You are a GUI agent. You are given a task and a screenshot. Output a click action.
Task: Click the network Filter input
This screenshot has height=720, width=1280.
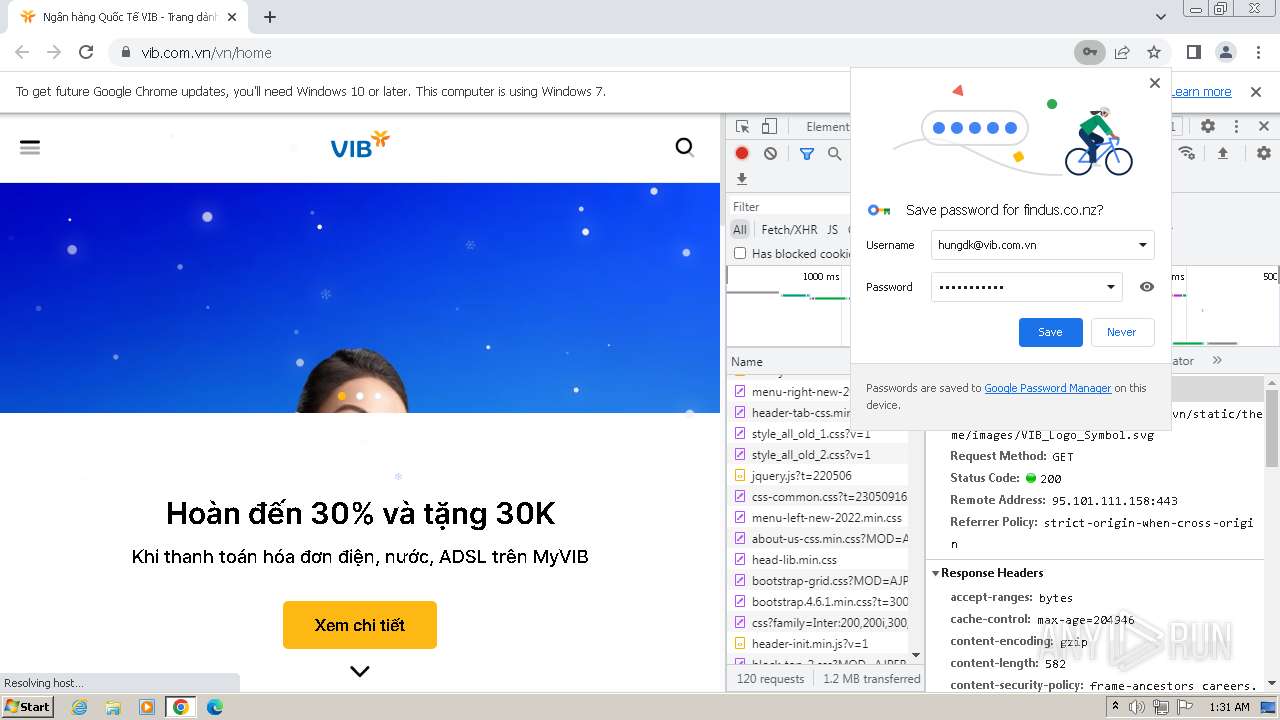pyautogui.click(x=790, y=207)
